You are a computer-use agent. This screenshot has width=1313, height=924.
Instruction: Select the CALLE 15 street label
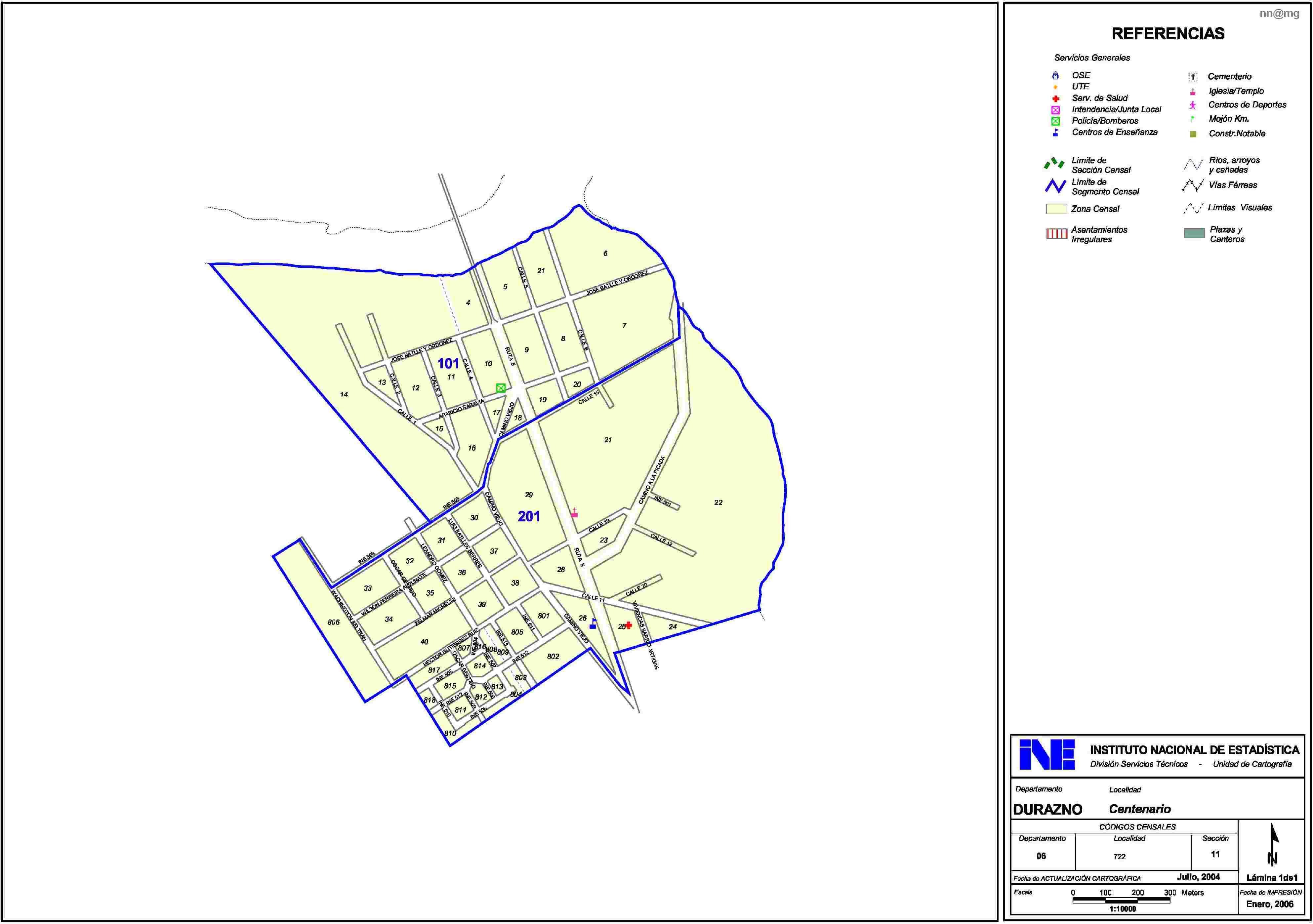(589, 397)
